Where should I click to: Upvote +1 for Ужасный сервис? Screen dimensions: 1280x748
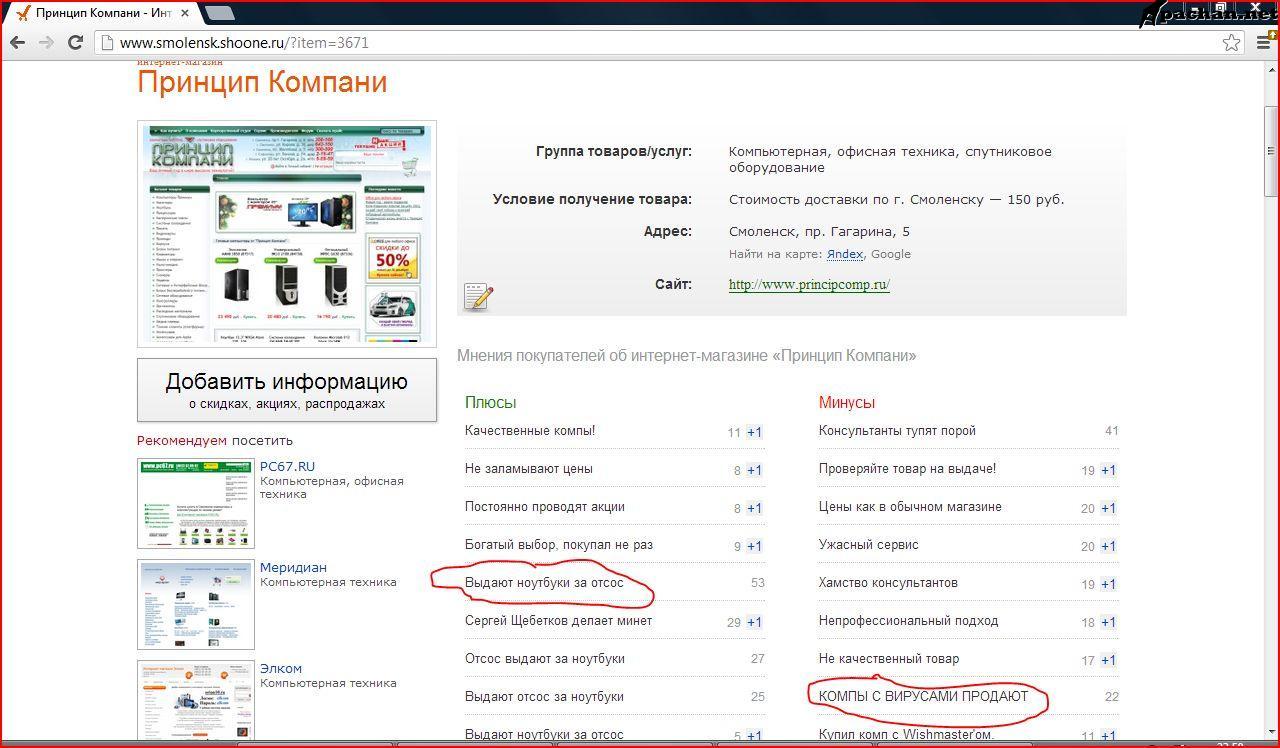tap(1108, 546)
